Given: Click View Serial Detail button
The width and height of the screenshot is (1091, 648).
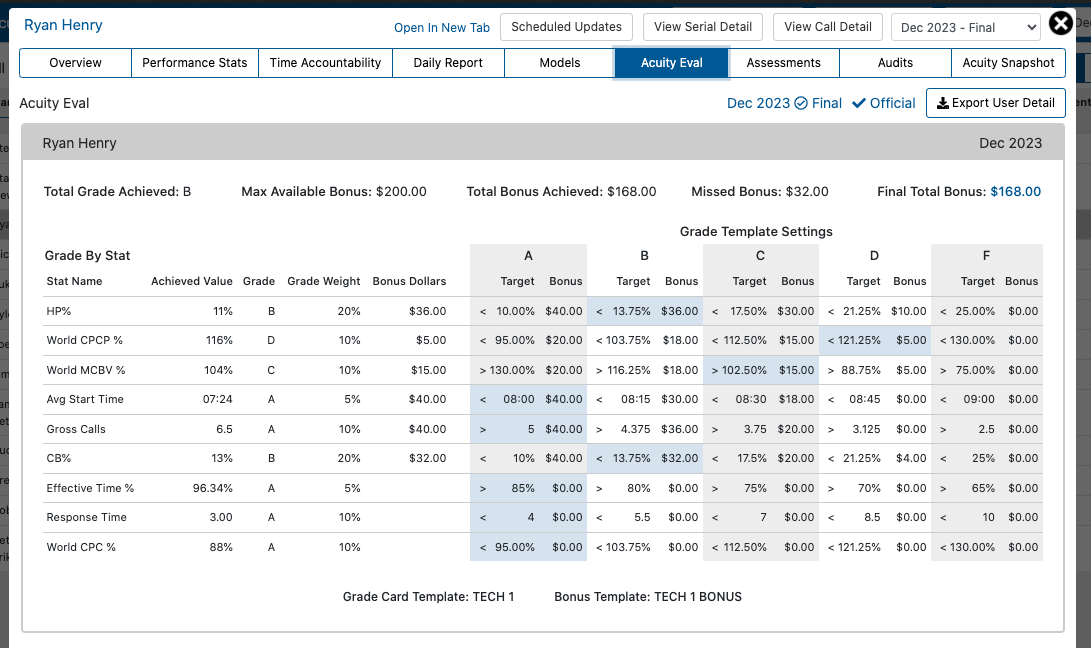Looking at the screenshot, I should [x=703, y=27].
